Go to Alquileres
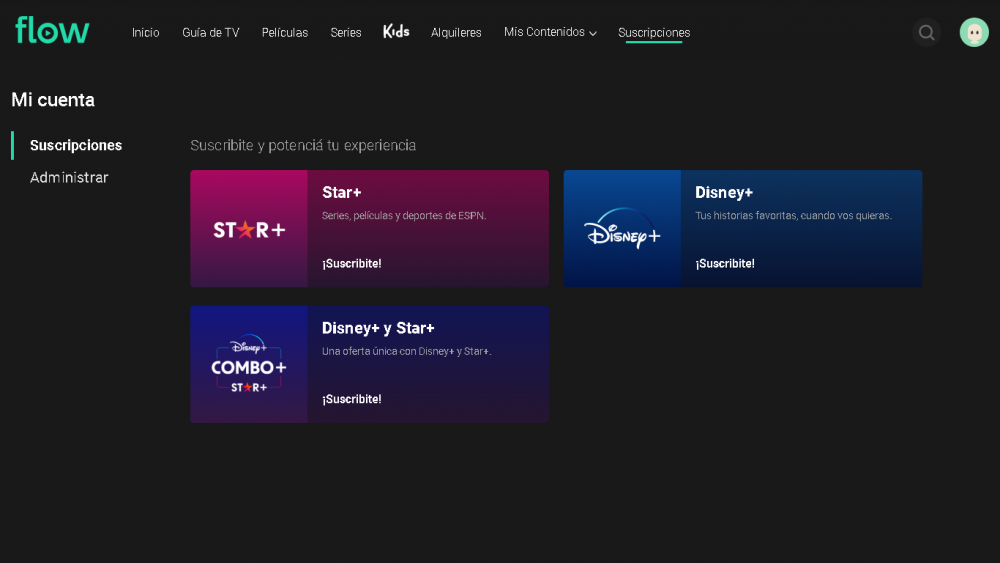The height and width of the screenshot is (563, 1000). pos(456,33)
